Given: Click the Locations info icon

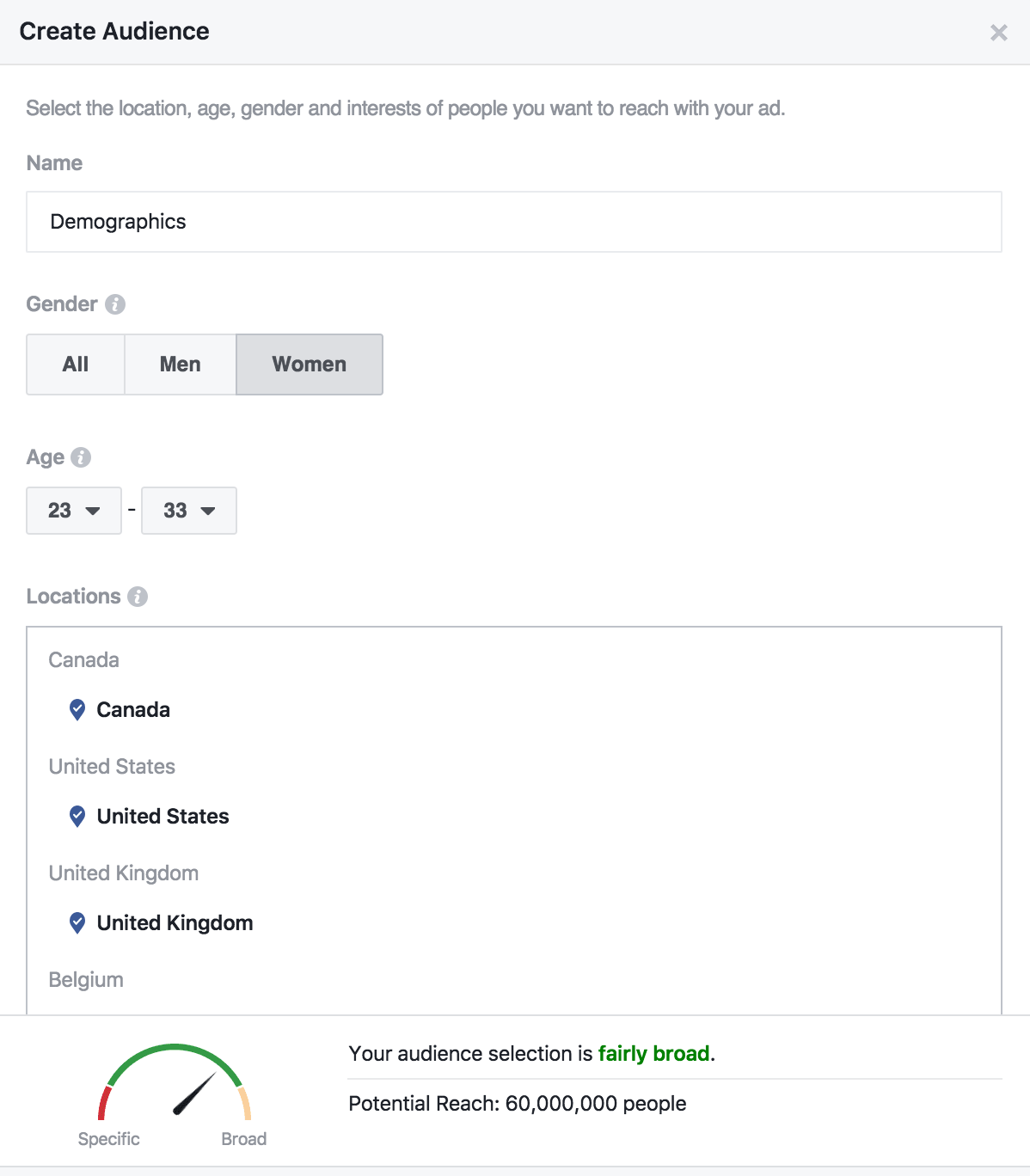Looking at the screenshot, I should tap(138, 597).
